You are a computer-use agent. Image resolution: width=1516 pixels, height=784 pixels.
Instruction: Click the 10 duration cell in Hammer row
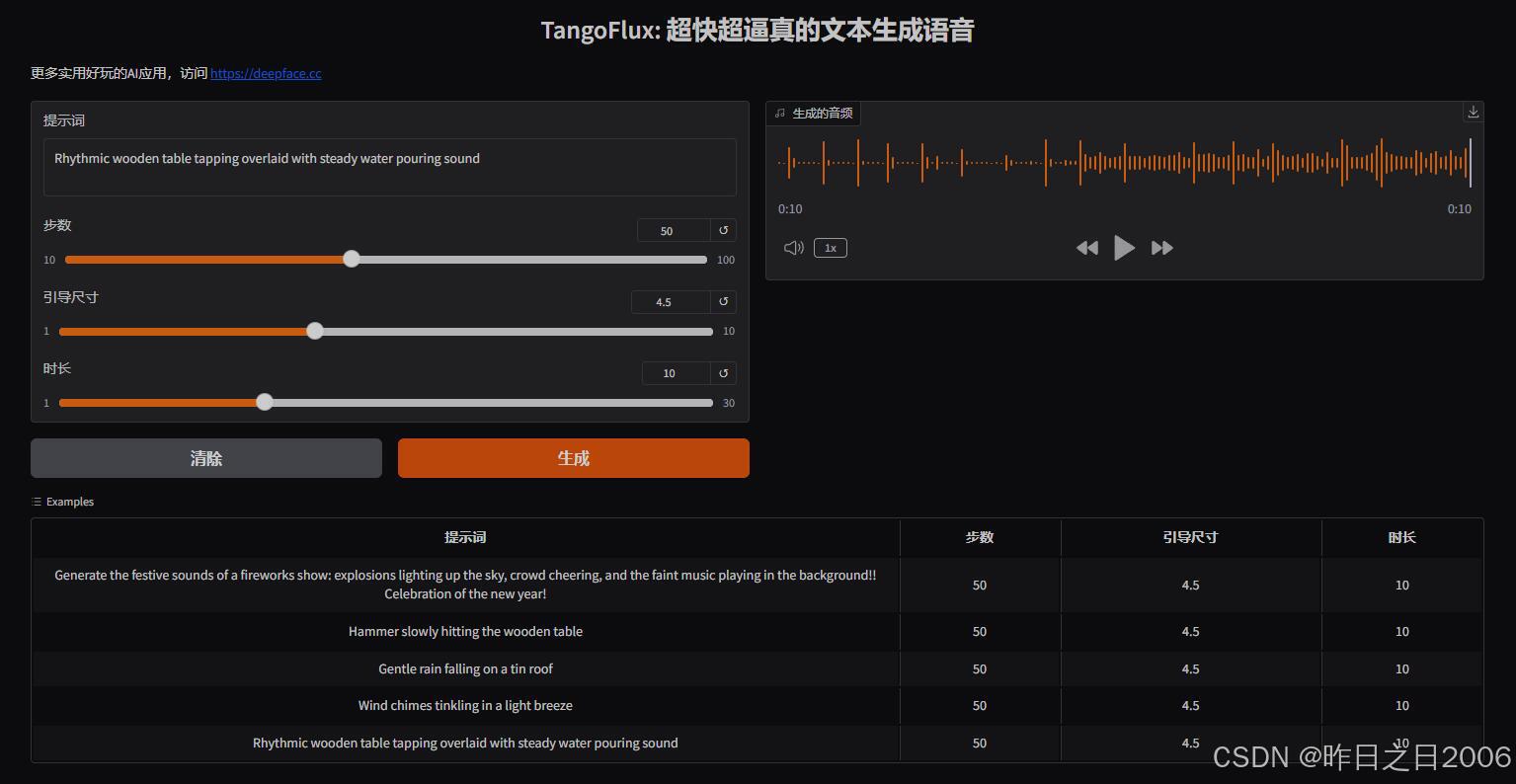[1401, 631]
